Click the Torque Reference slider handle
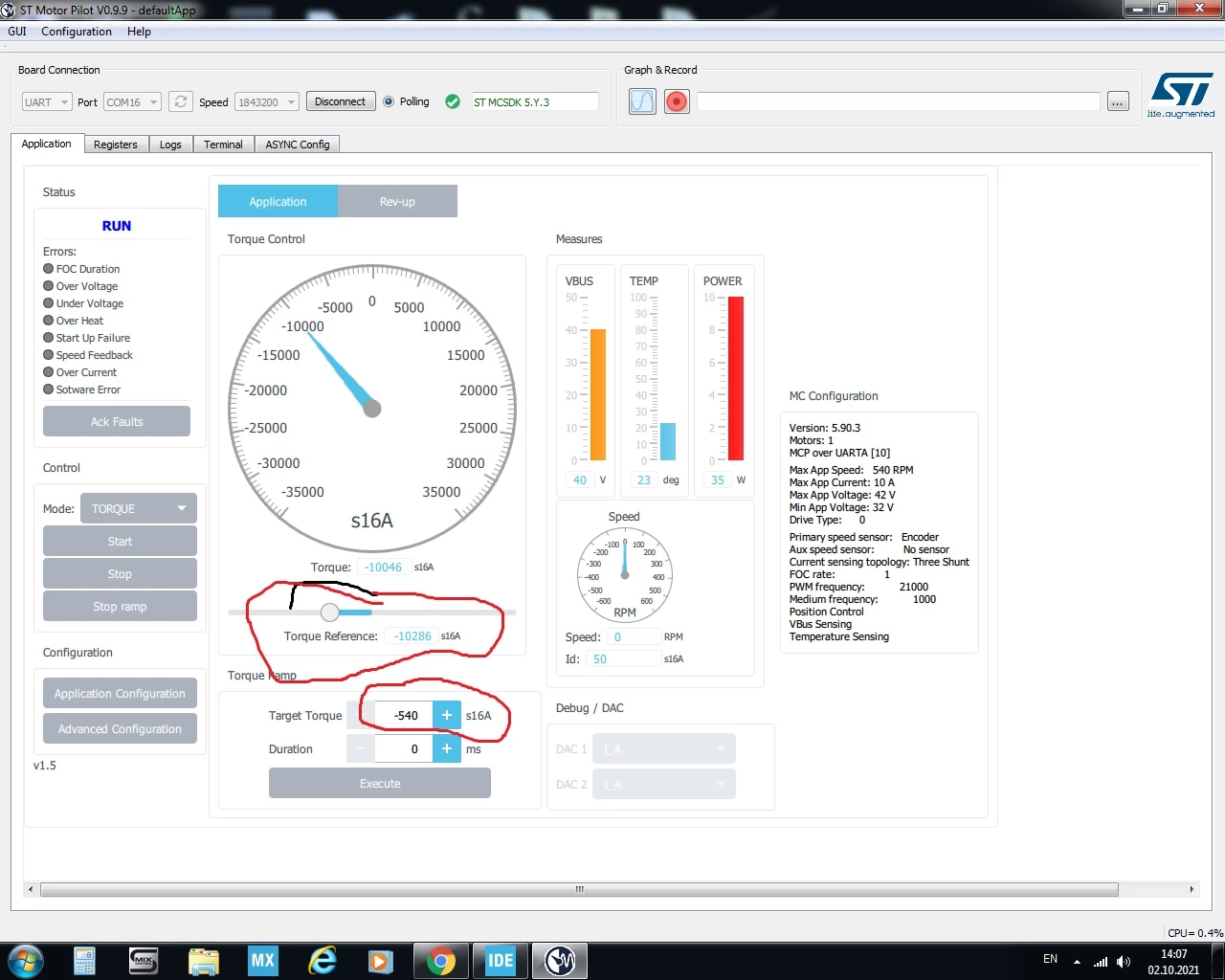The width and height of the screenshot is (1225, 980). [x=330, y=612]
